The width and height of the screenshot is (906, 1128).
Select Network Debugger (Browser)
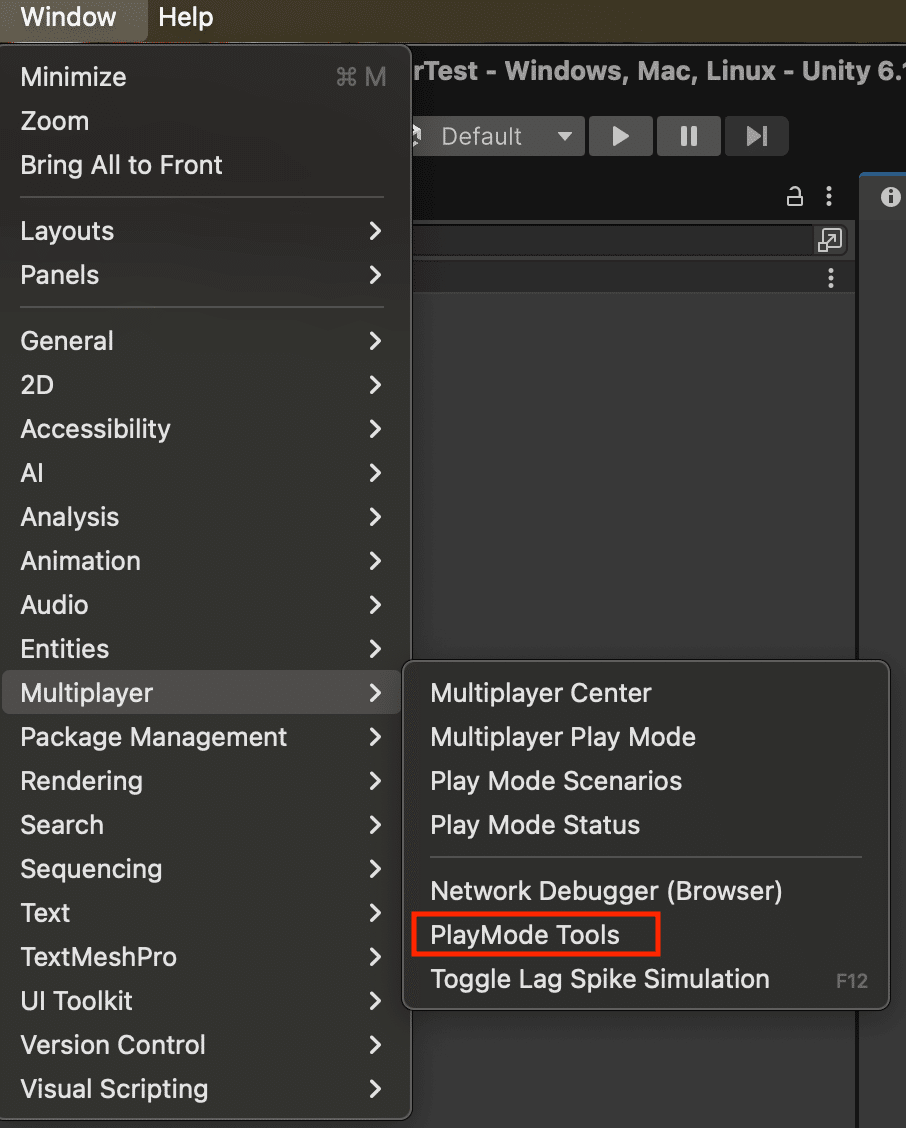tap(605, 891)
